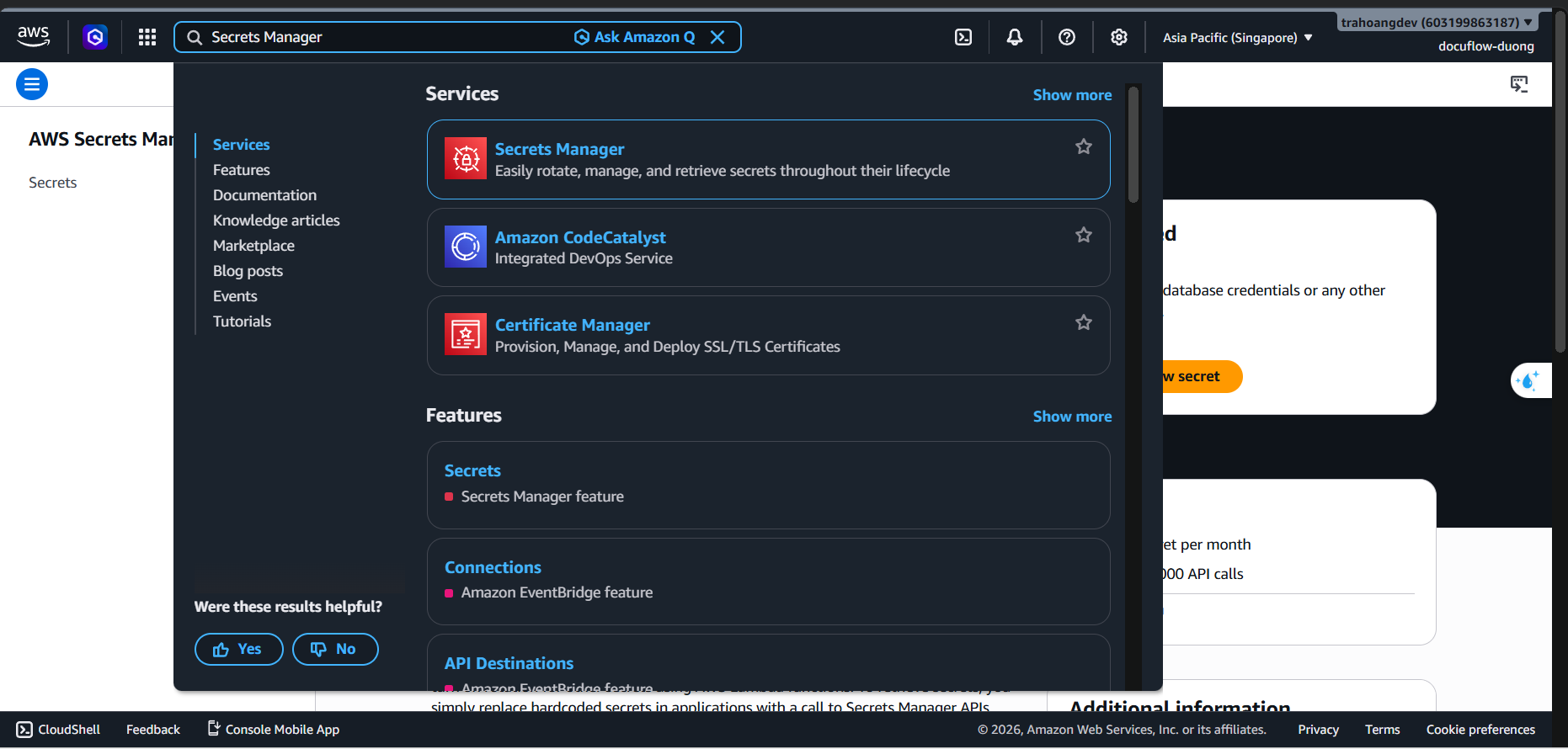Click the page vertical scrollbar

[1560, 181]
